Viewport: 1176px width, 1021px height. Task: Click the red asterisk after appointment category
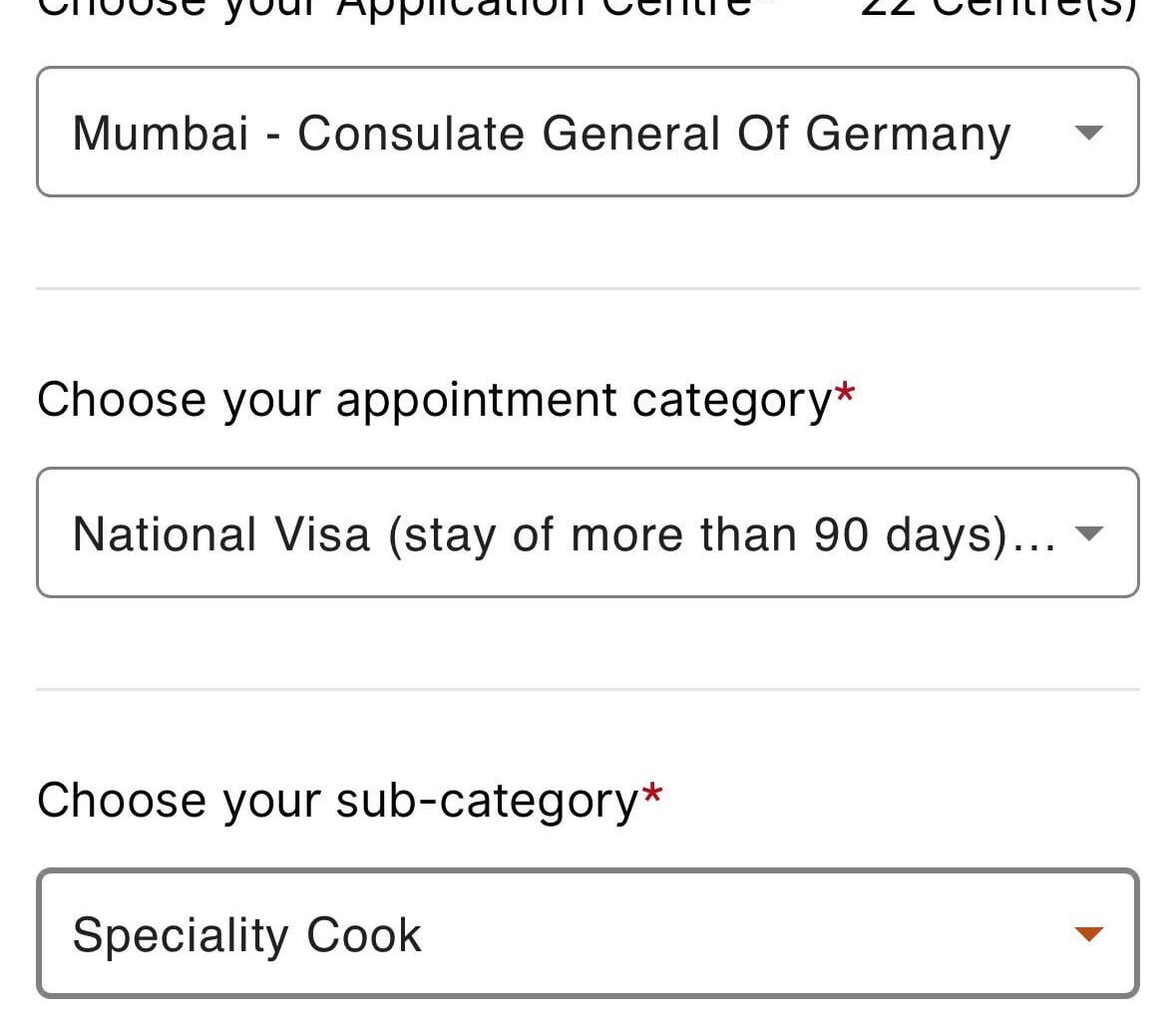coord(845,393)
